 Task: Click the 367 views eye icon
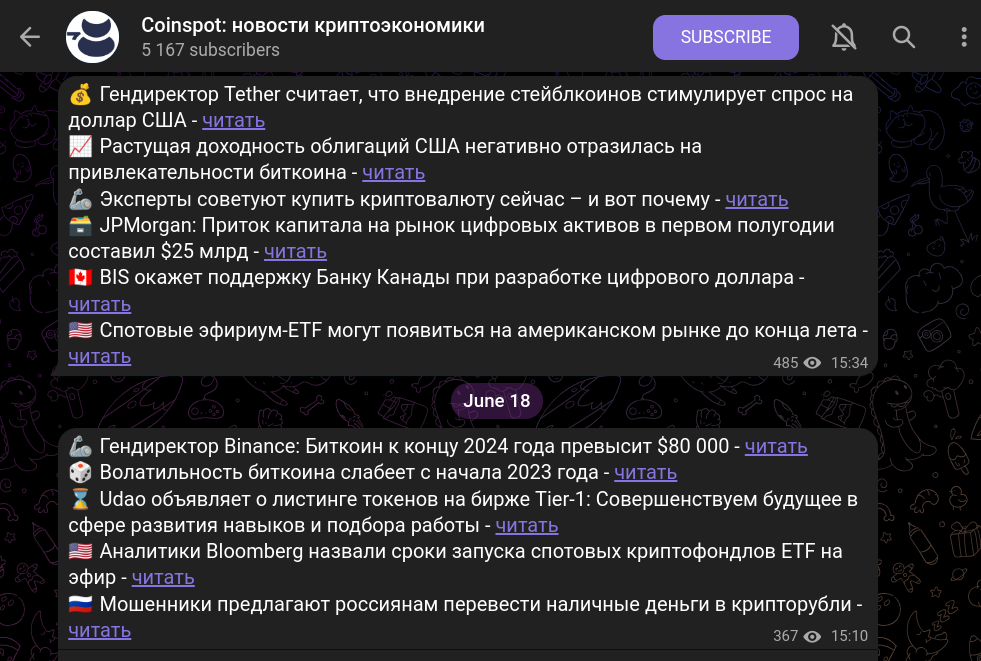point(812,636)
